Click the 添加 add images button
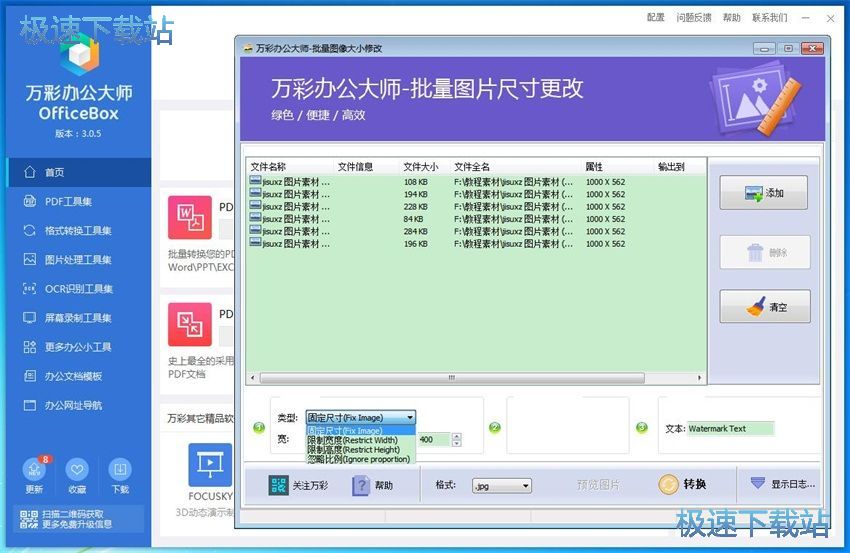 pyautogui.click(x=763, y=192)
